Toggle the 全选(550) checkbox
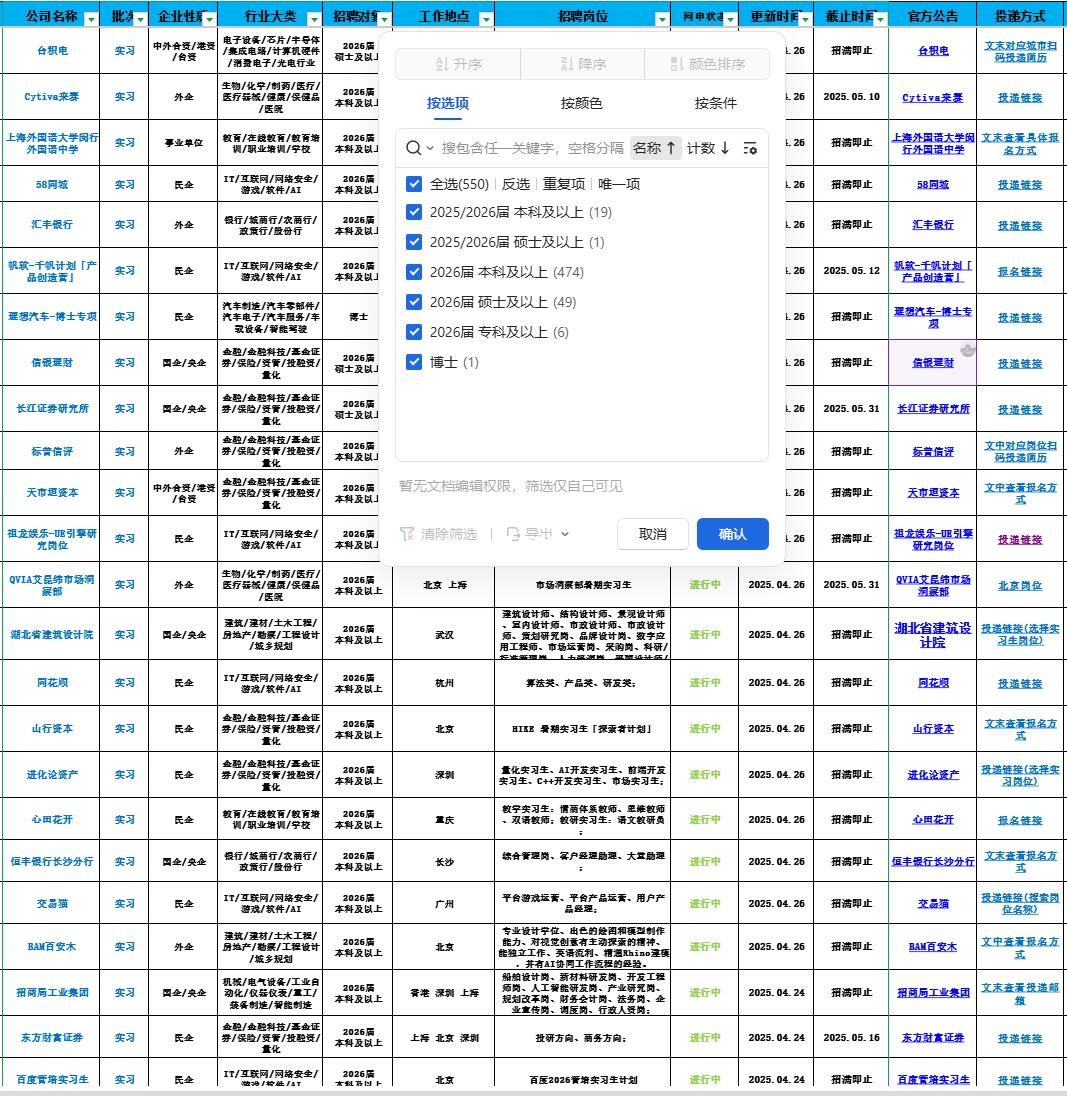 tap(414, 184)
